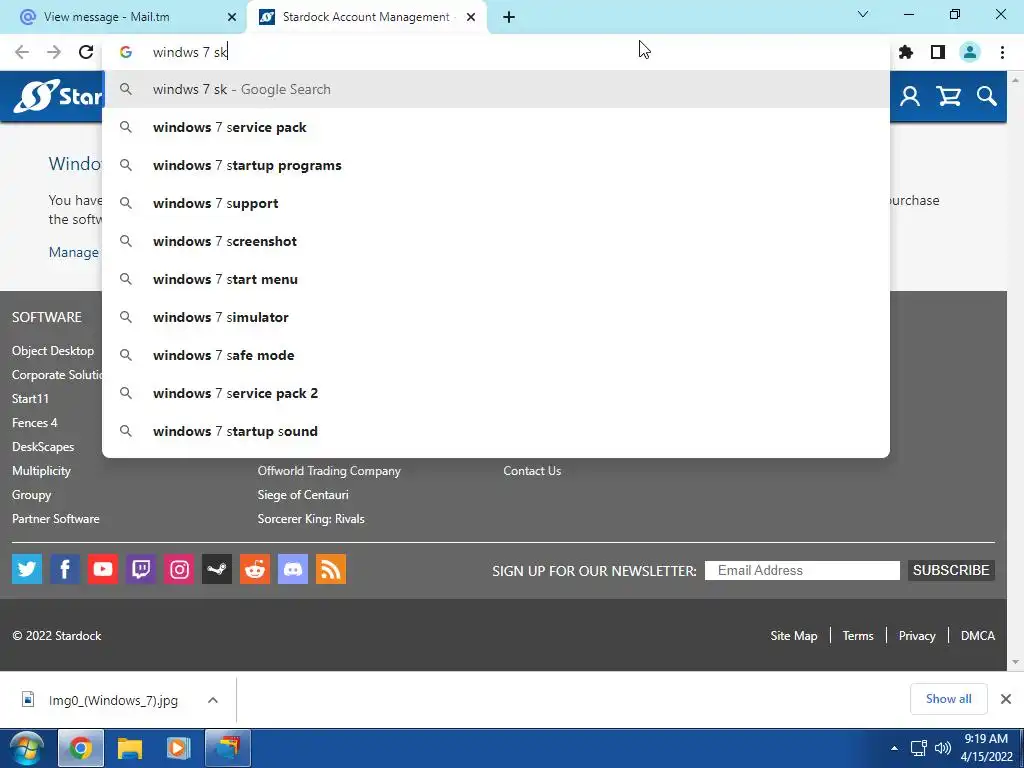Click the Stardock logo
This screenshot has width=1024, height=768.
tap(57, 97)
